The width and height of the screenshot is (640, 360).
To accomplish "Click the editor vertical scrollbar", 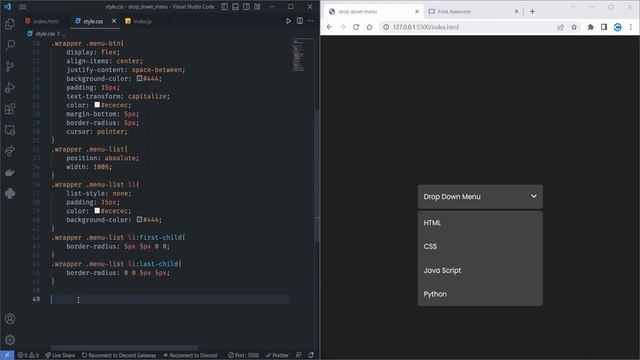I will [x=317, y=176].
